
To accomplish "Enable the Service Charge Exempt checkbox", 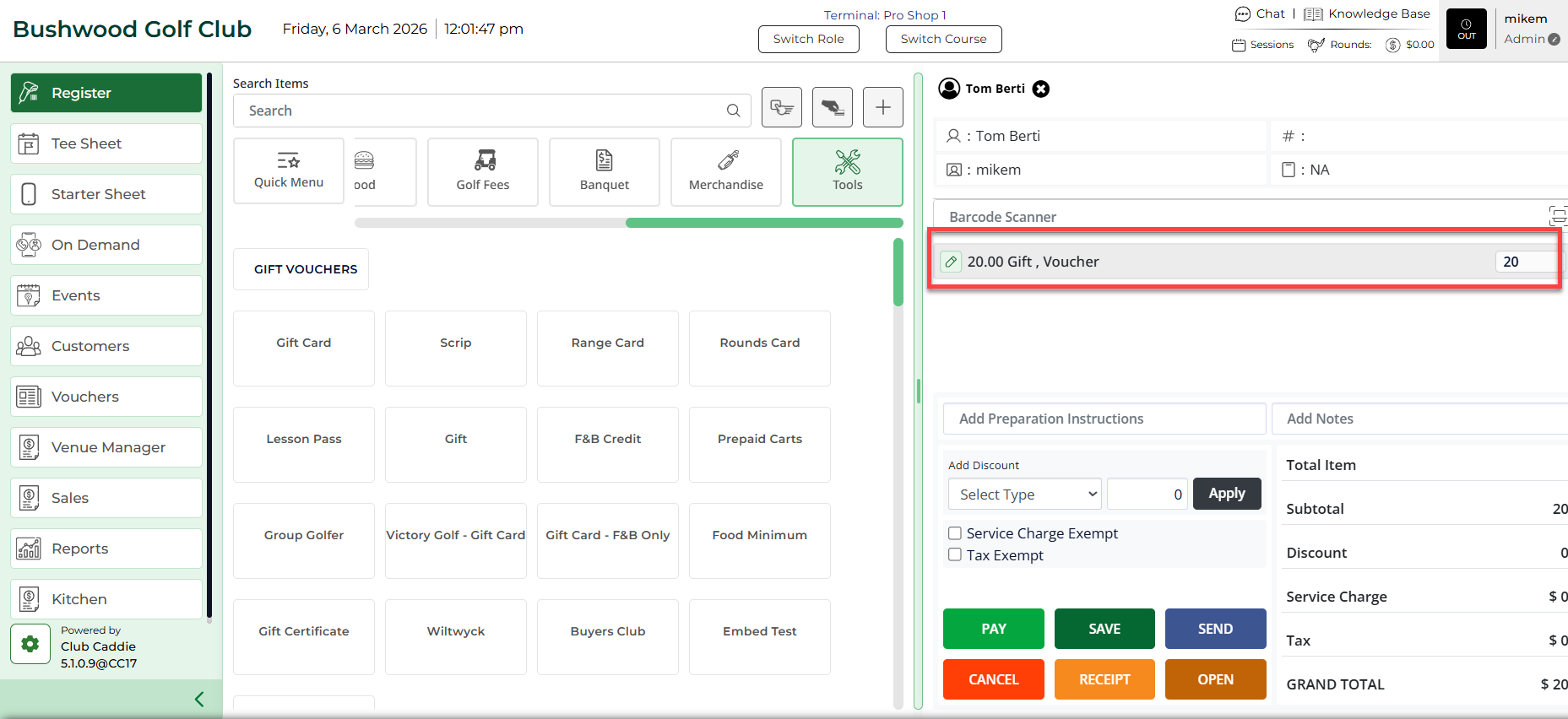I will pos(955,533).
